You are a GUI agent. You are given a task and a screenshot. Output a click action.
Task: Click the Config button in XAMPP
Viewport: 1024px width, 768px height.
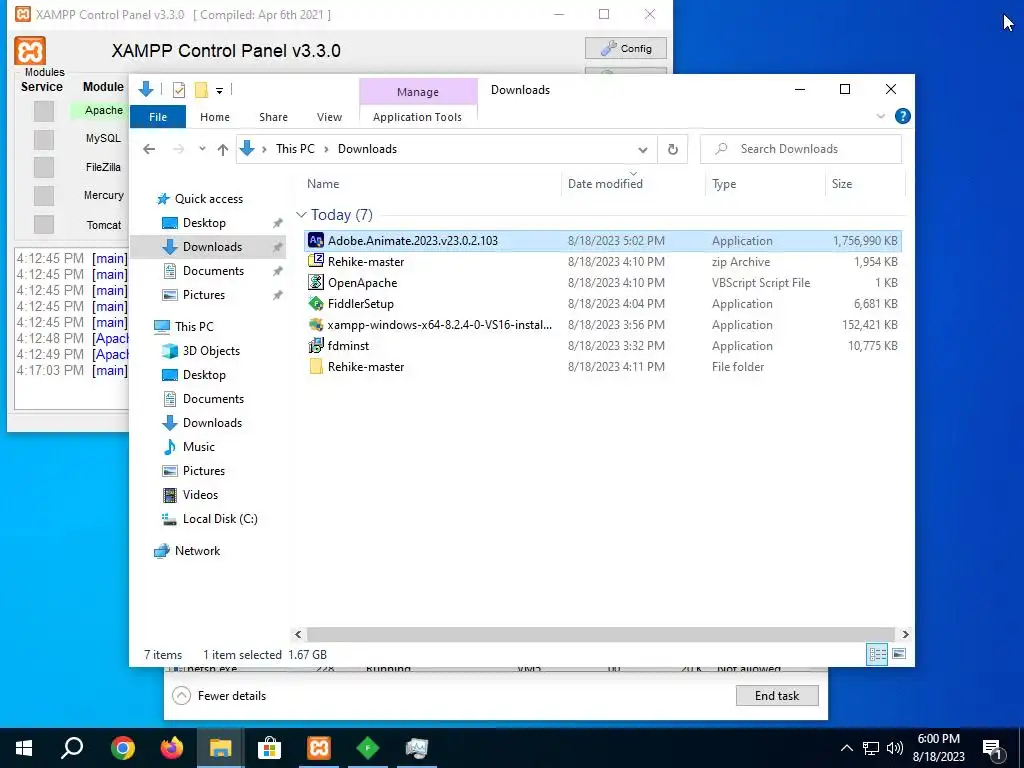point(626,48)
